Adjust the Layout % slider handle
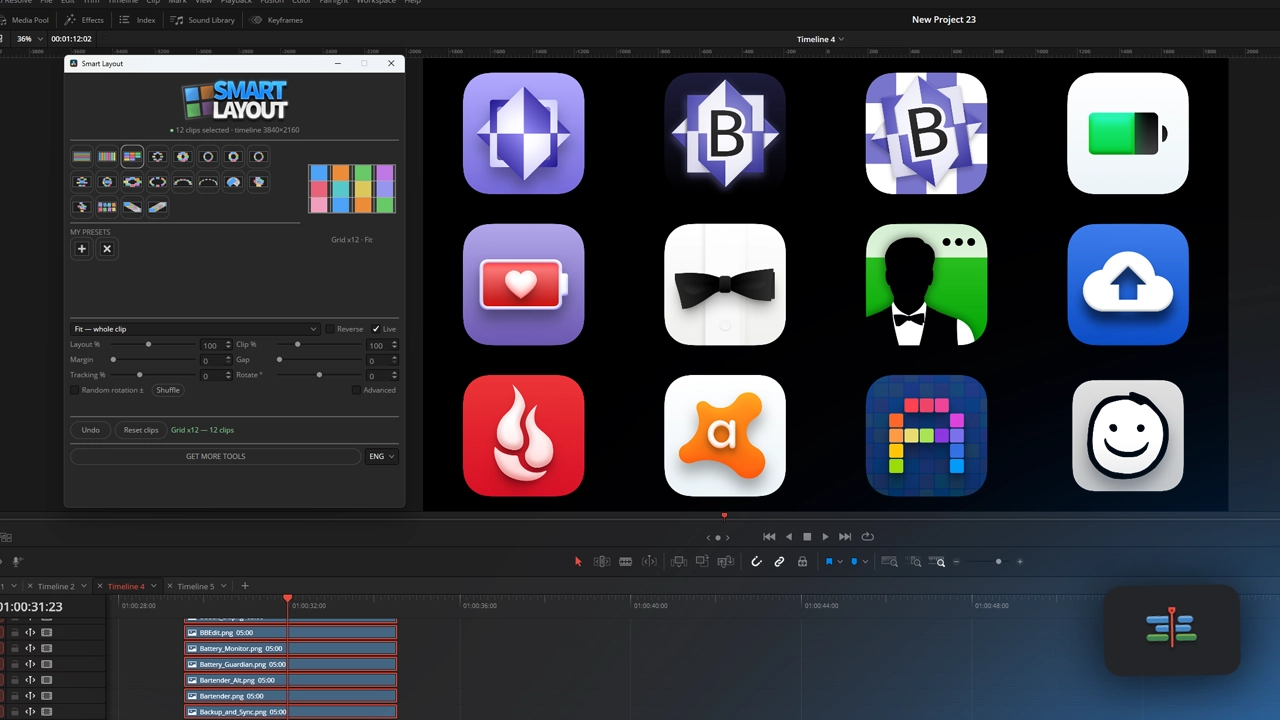This screenshot has height=720, width=1280. 148,344
